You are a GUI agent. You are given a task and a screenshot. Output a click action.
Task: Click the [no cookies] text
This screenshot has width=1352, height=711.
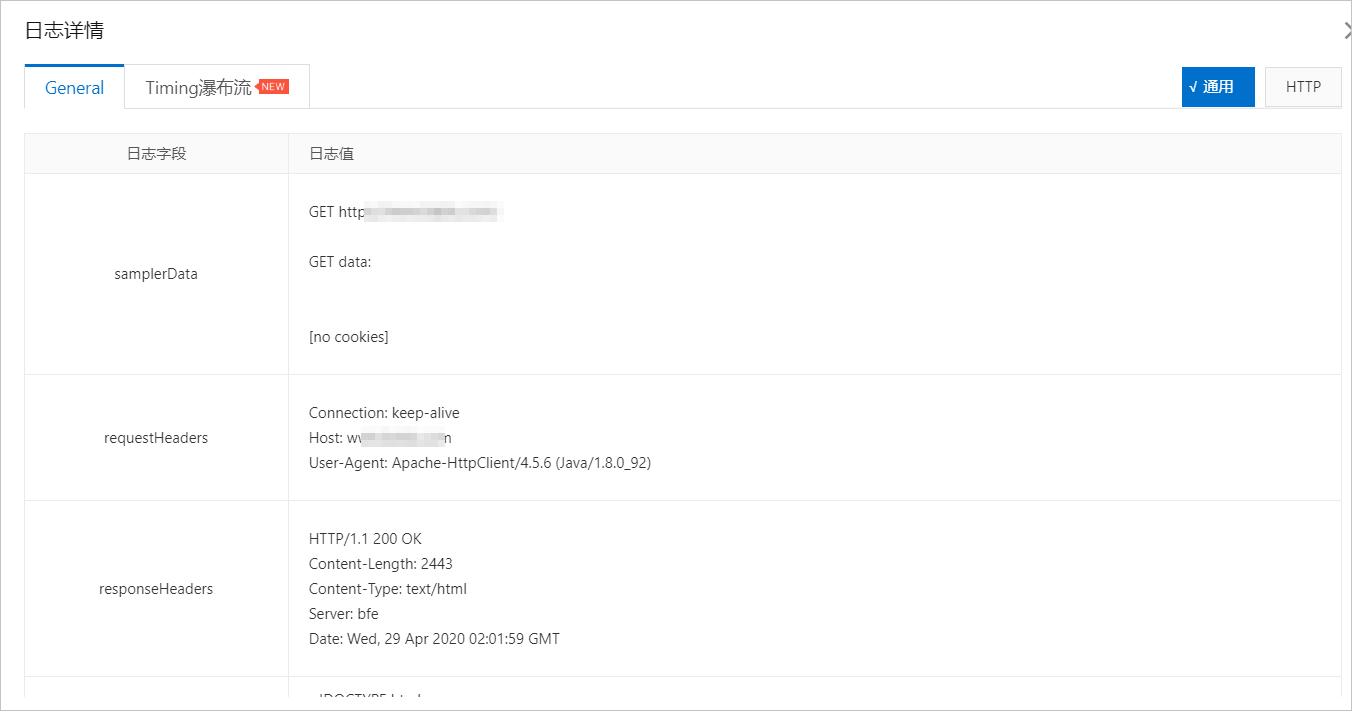(349, 337)
